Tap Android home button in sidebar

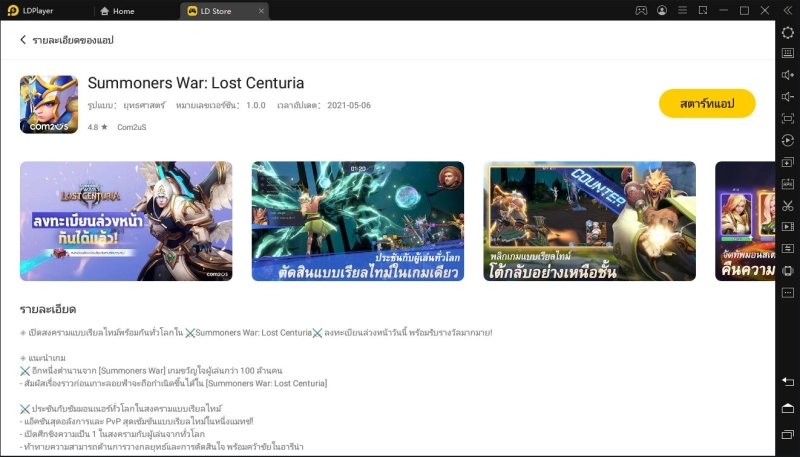point(788,408)
